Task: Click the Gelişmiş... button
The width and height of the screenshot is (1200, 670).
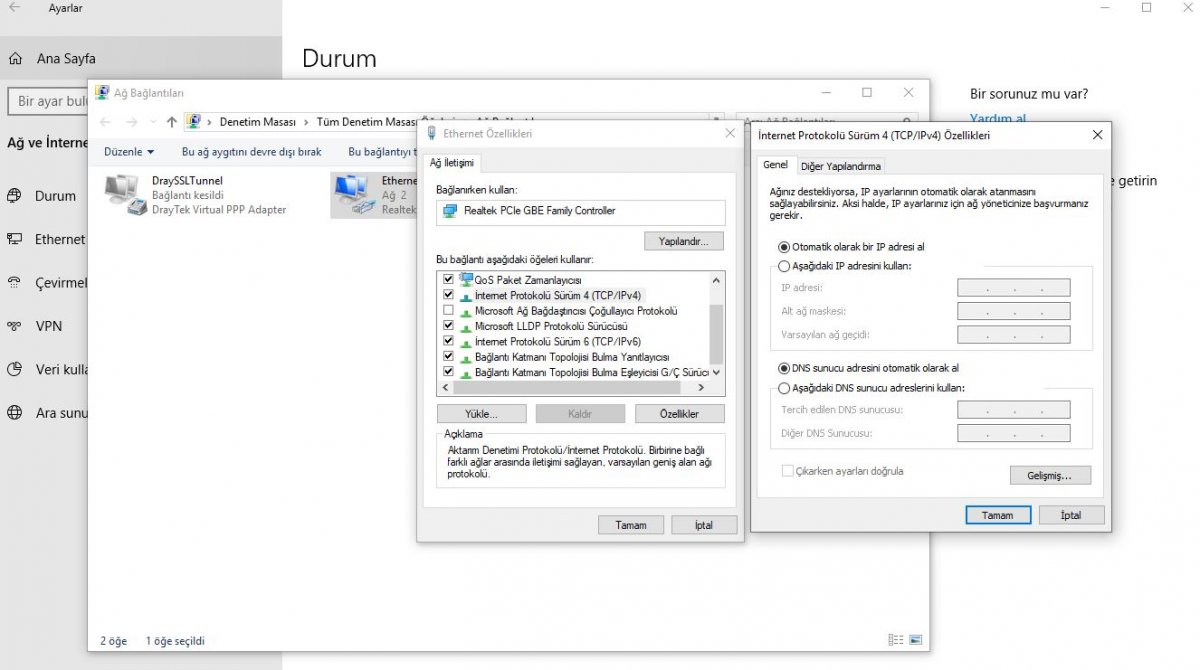Action: 1049,476
